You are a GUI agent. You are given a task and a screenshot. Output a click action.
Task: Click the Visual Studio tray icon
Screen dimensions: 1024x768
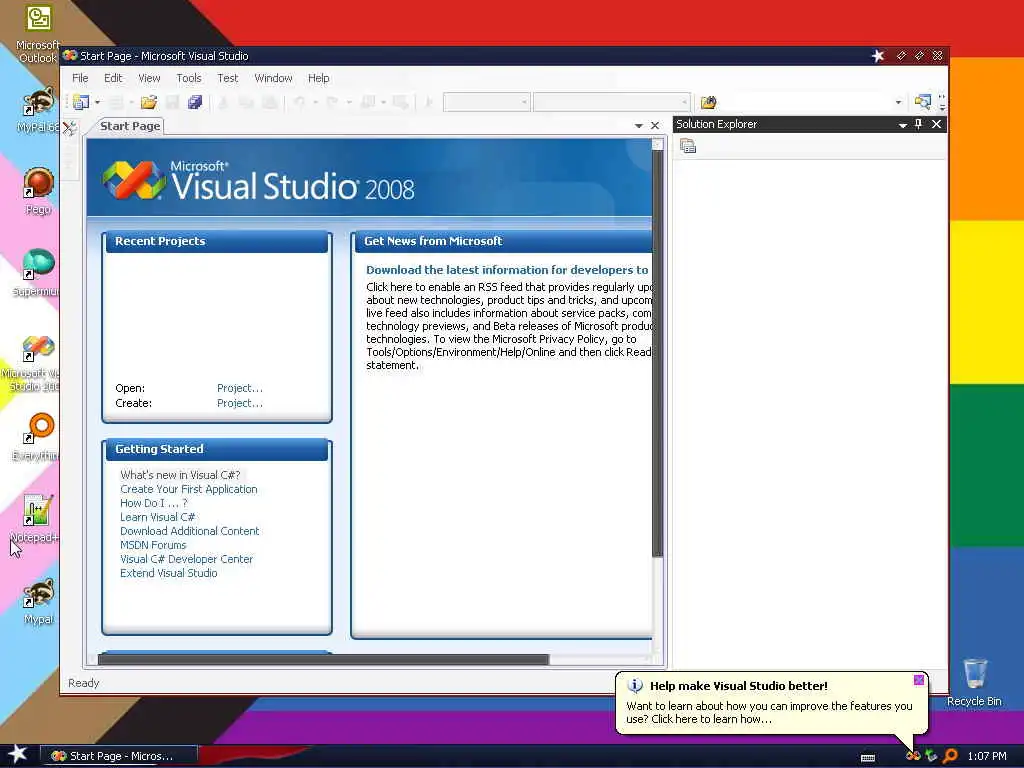click(x=913, y=756)
